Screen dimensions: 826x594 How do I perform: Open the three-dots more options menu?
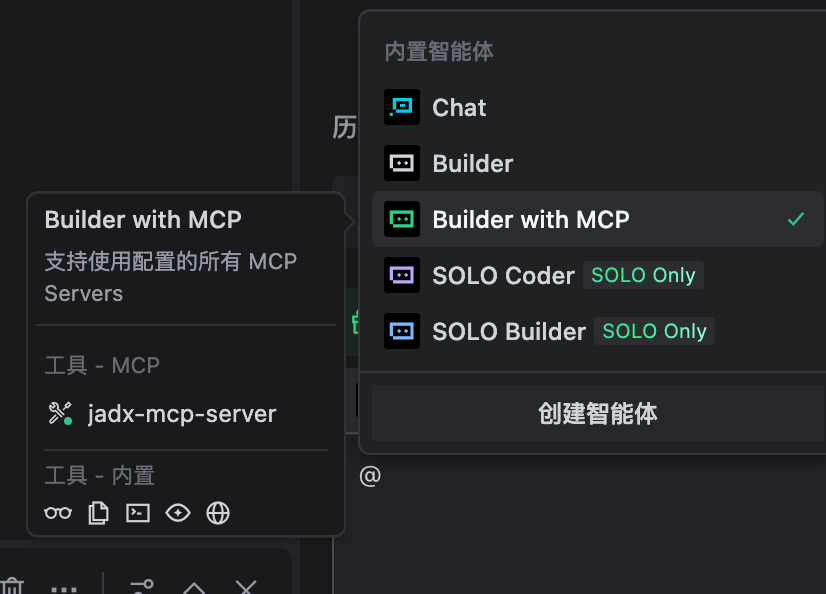pyautogui.click(x=64, y=588)
